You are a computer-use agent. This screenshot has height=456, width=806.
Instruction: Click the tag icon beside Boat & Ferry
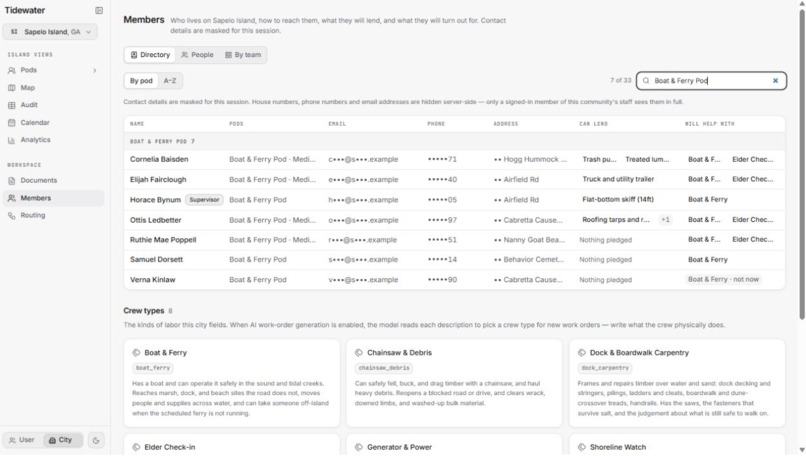(x=136, y=353)
